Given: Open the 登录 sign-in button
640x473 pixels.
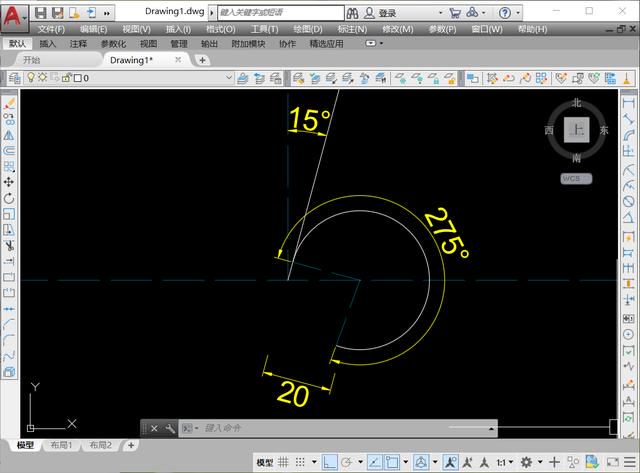Looking at the screenshot, I should [380, 13].
